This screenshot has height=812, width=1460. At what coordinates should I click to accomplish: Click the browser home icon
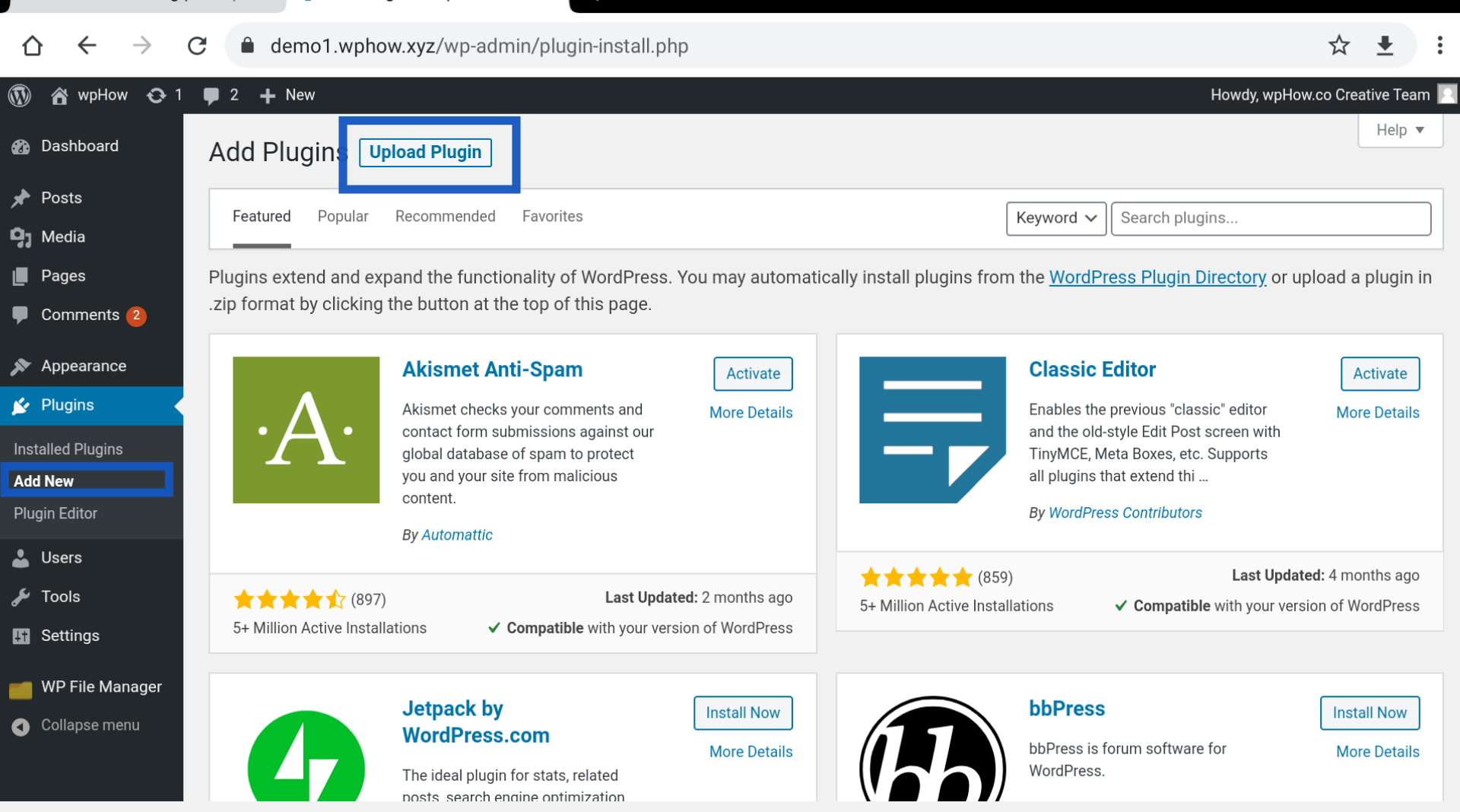pos(32,46)
